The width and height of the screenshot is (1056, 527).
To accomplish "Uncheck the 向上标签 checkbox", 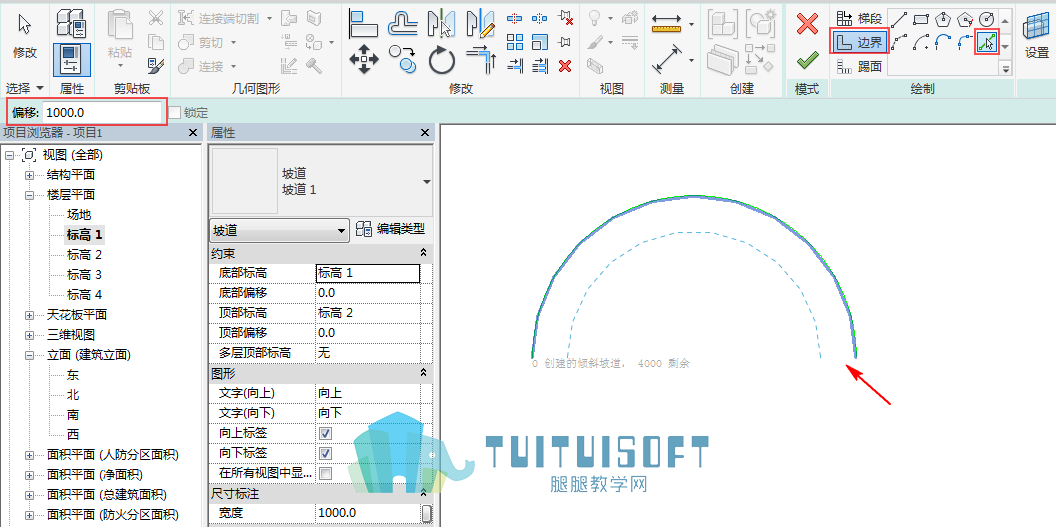I will (x=325, y=433).
